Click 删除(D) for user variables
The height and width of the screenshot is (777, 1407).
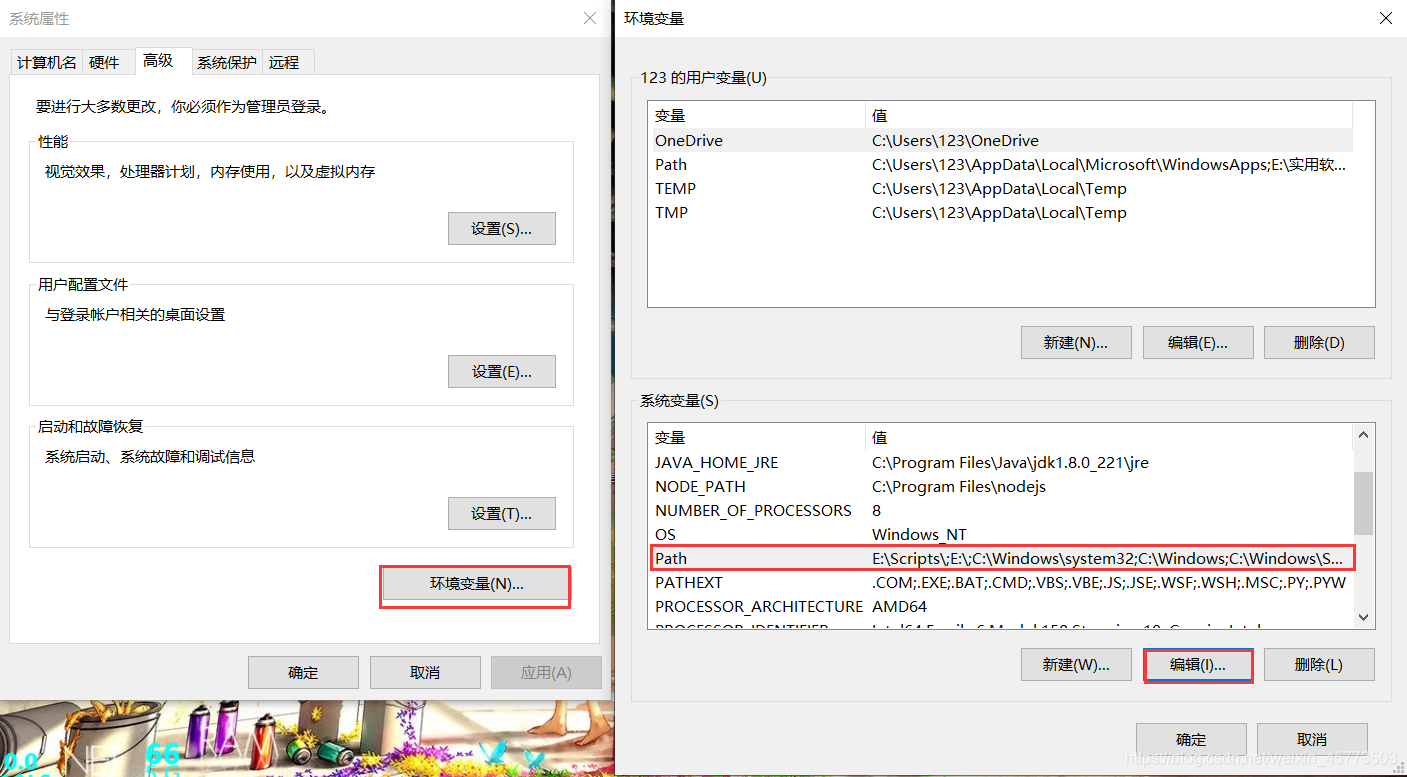[x=1319, y=342]
